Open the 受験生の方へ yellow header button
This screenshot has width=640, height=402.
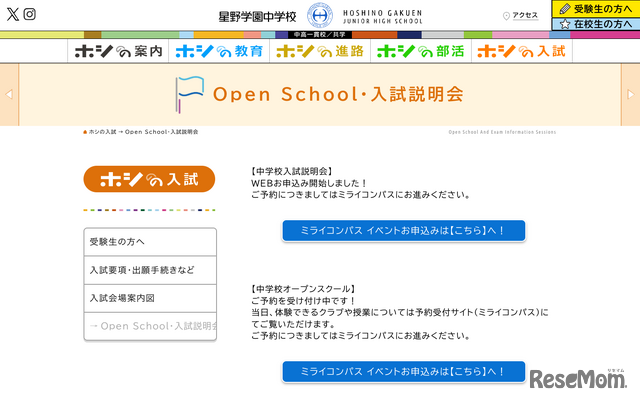tap(596, 9)
